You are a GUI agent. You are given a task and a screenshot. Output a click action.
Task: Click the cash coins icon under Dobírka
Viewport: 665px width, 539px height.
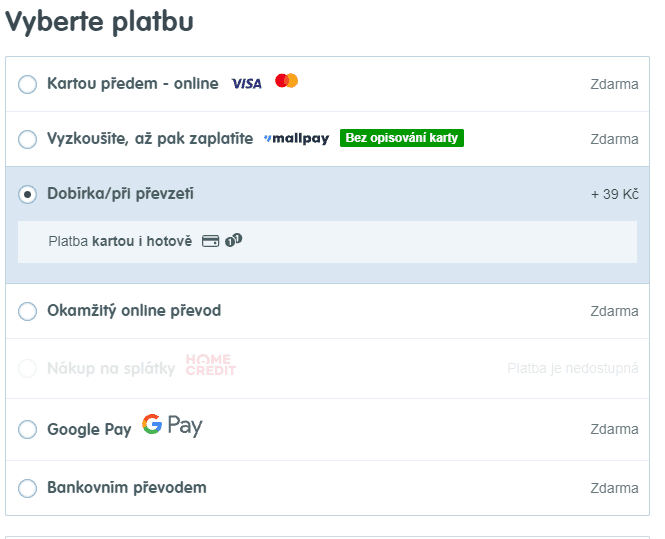click(x=234, y=241)
